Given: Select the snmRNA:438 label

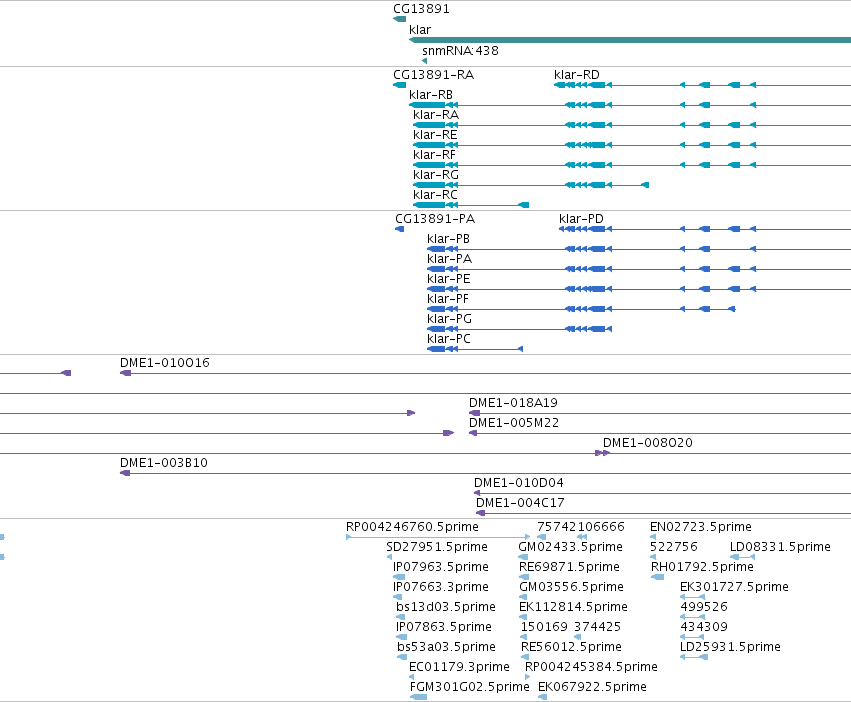Looking at the screenshot, I should coord(460,50).
